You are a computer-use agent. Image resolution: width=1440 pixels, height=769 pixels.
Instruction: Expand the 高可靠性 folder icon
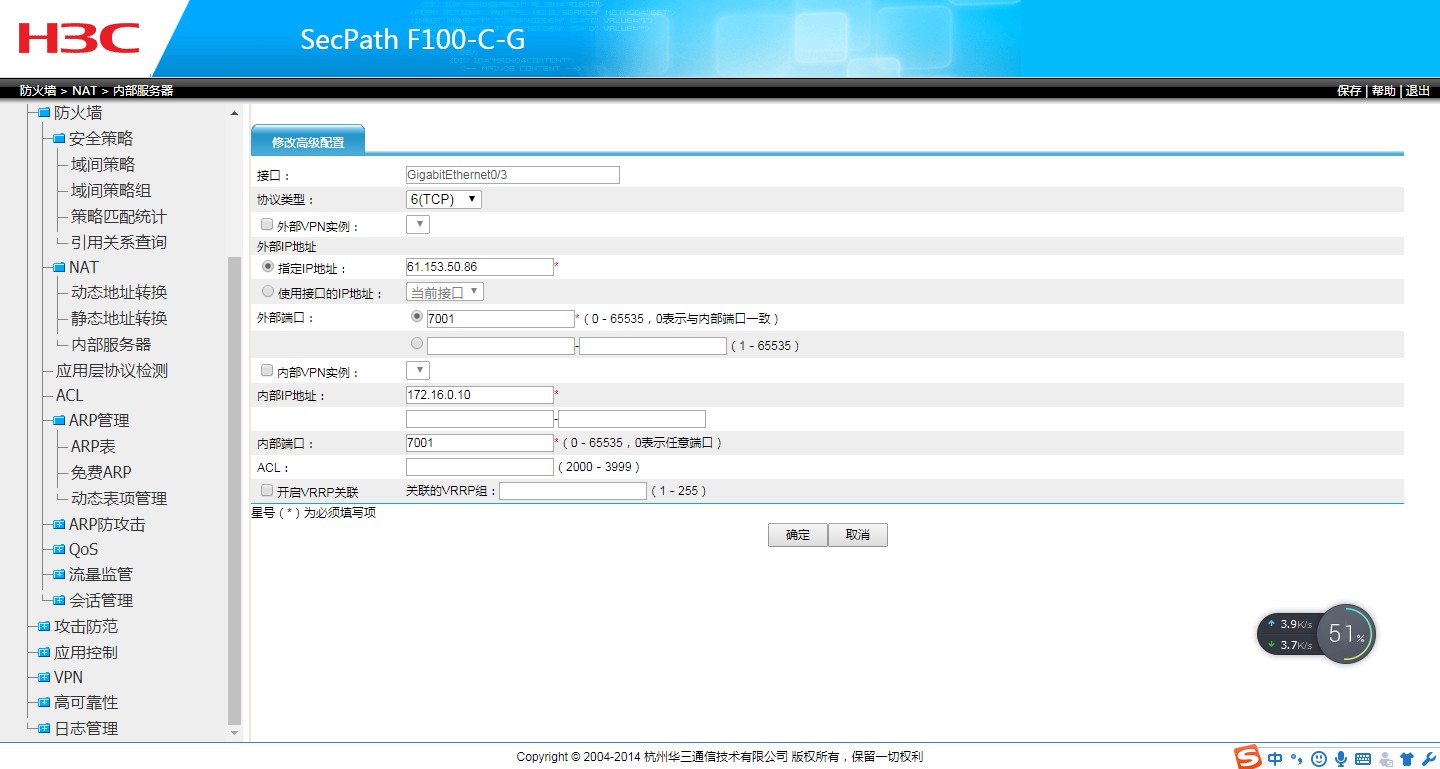coord(44,703)
